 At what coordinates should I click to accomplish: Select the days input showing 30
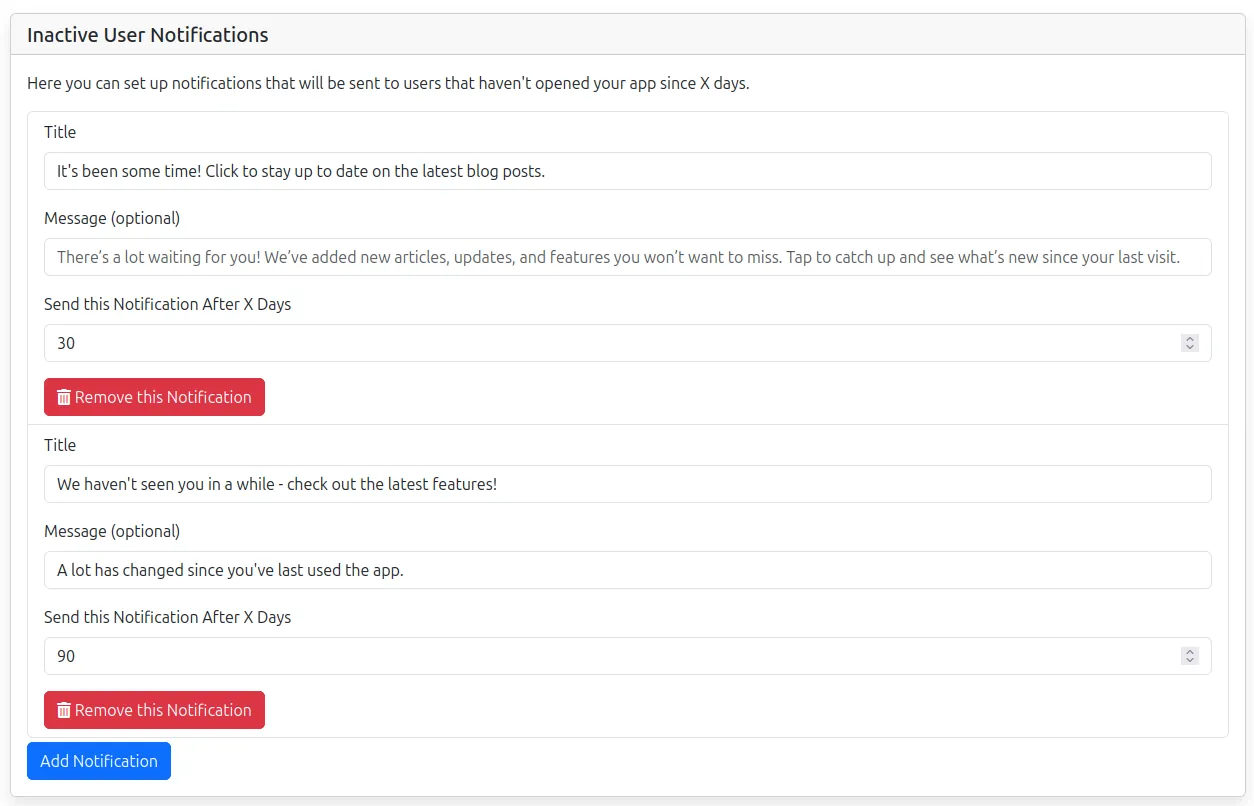coord(600,342)
